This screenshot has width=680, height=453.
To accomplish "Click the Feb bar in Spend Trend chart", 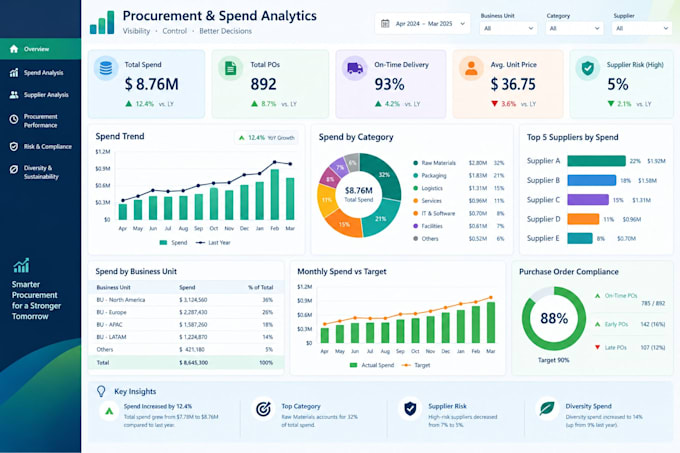I will 275,194.
